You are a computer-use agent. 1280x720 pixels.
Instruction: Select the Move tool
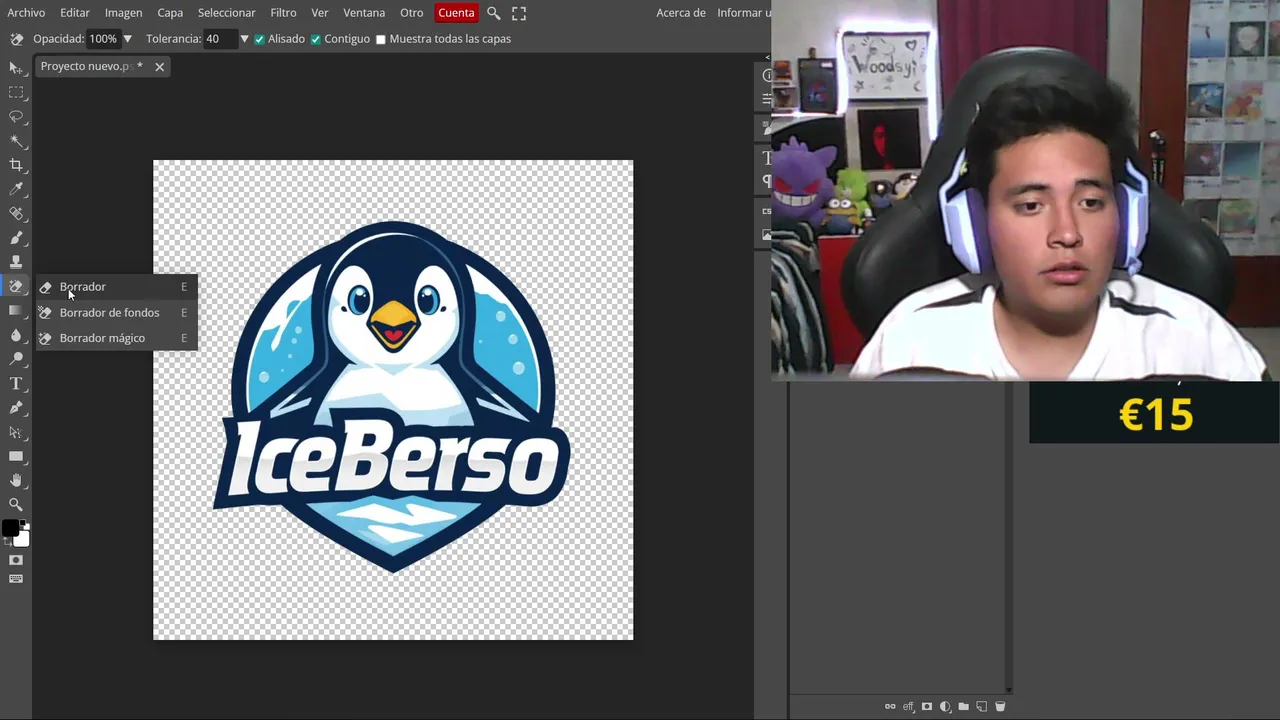[16, 67]
